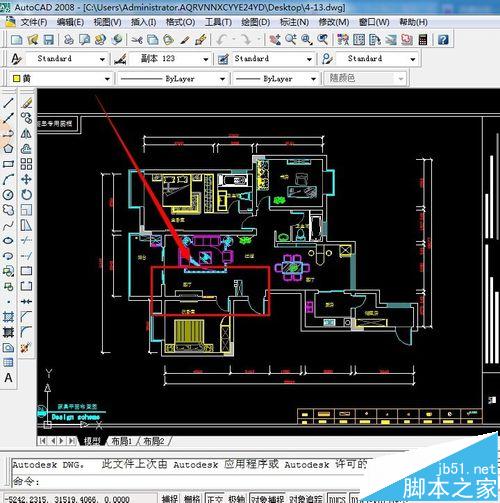Image resolution: width=500 pixels, height=503 pixels.
Task: Select the Explode modify tool
Action: tap(26, 348)
